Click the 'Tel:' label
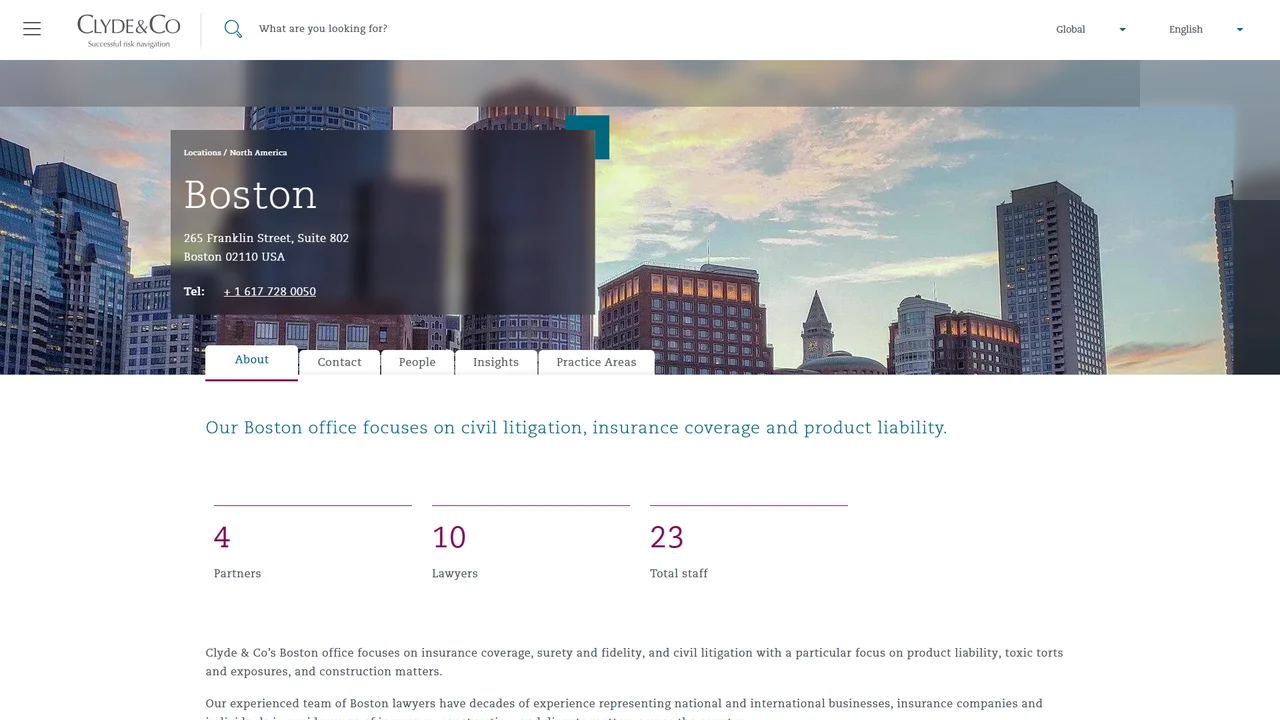The width and height of the screenshot is (1280, 720). pos(194,292)
